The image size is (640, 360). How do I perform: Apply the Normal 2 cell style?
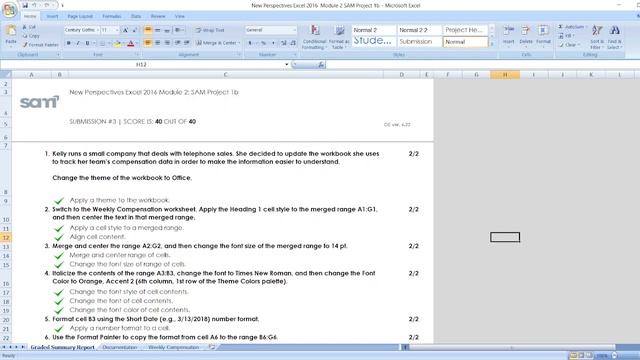click(x=374, y=30)
